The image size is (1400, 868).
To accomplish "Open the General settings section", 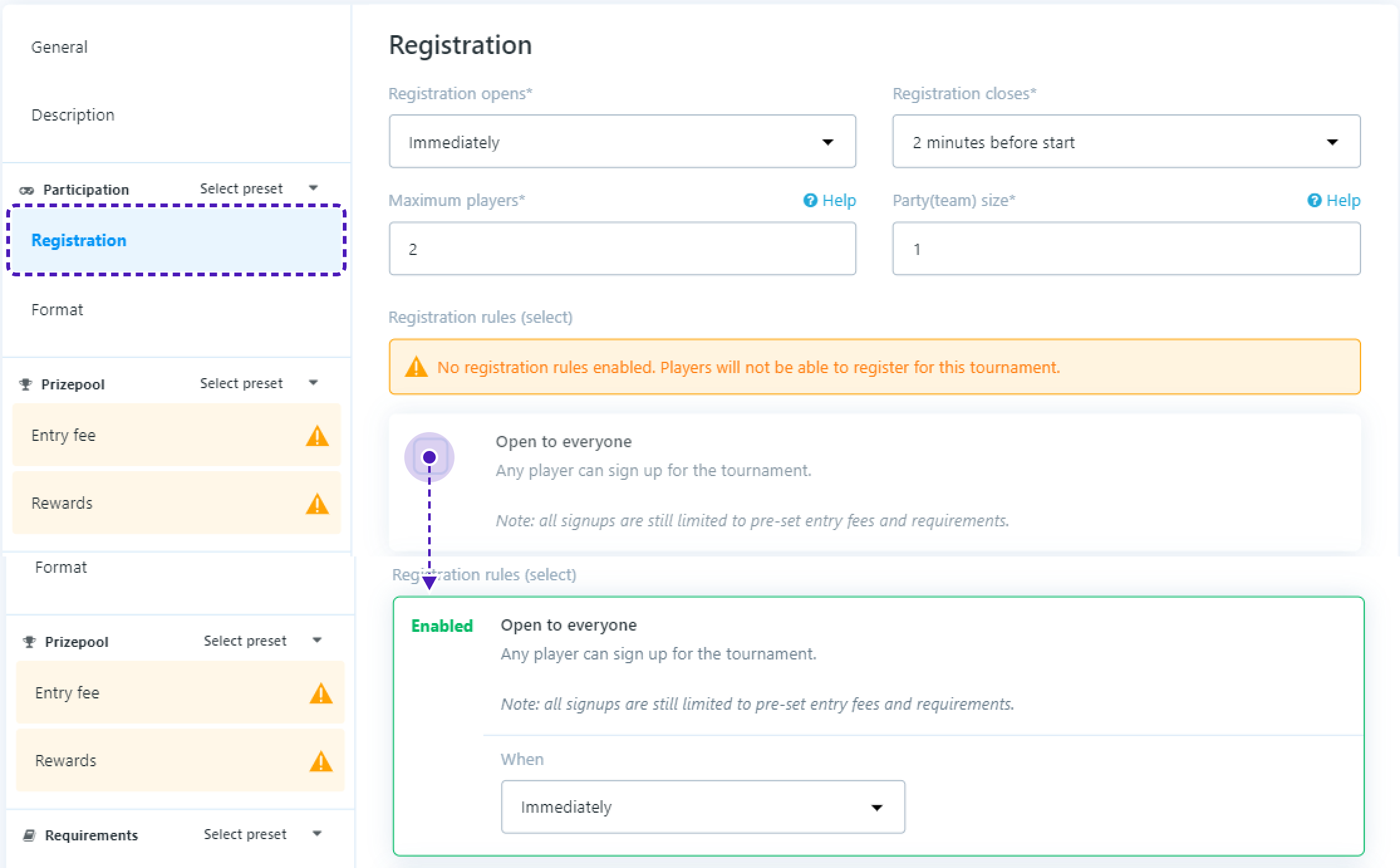I will 60,47.
